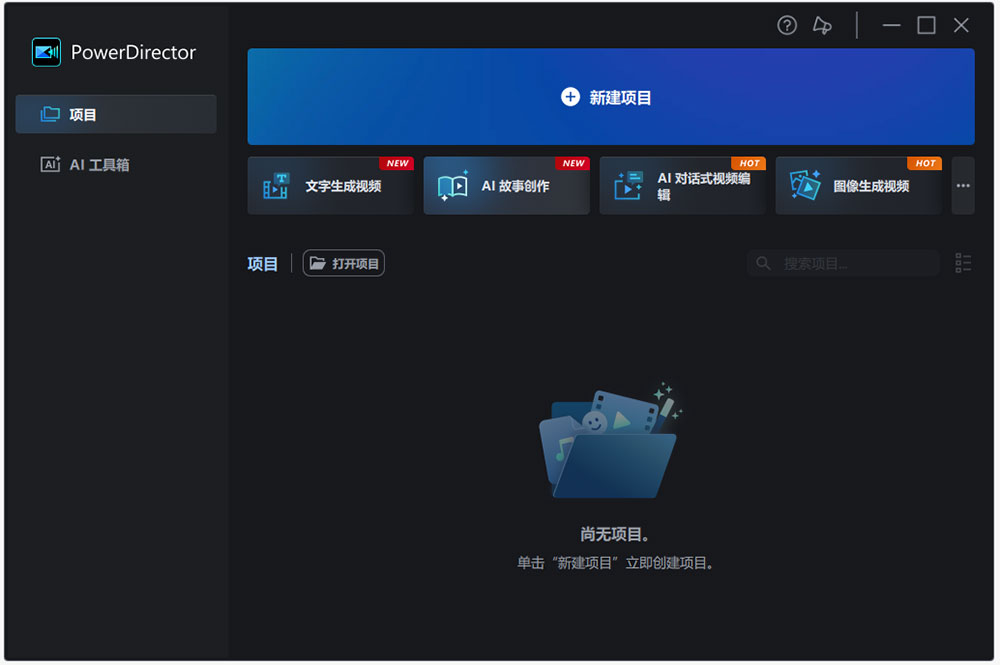
Task: Switch to list view icon
Action: tap(963, 263)
